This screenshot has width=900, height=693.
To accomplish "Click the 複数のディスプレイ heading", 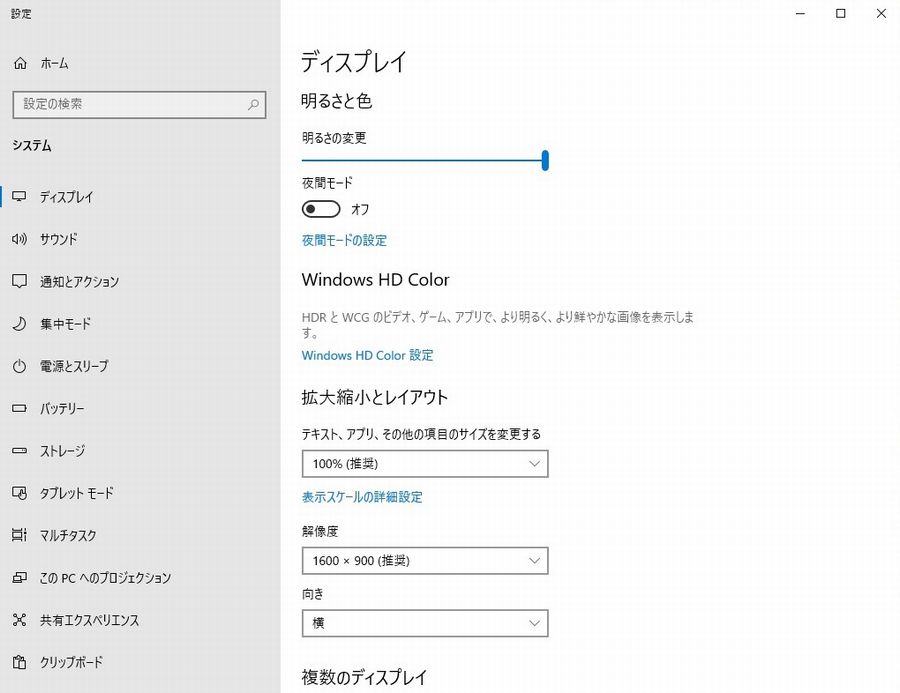I will (364, 677).
